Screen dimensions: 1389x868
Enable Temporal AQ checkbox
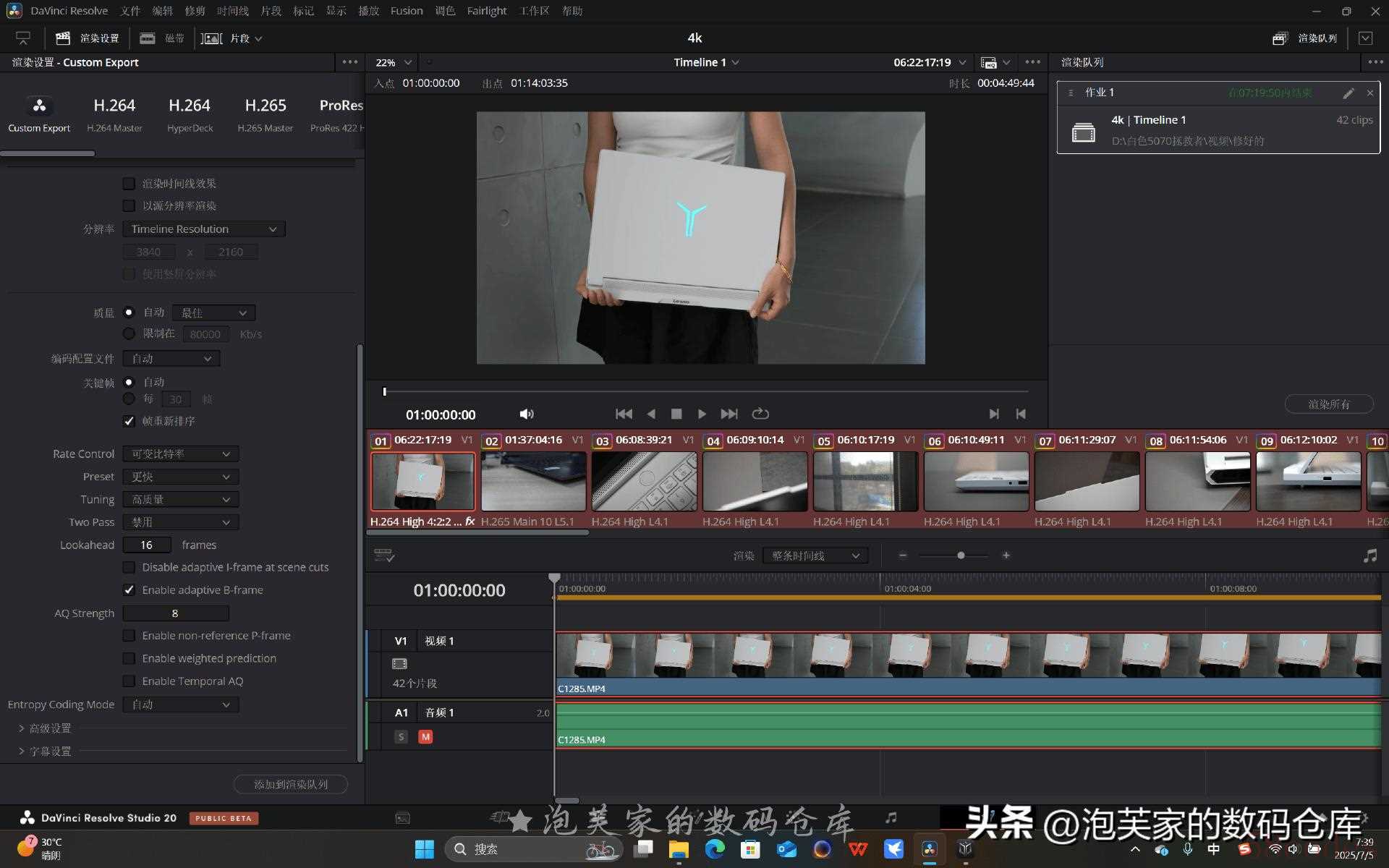[x=129, y=681]
